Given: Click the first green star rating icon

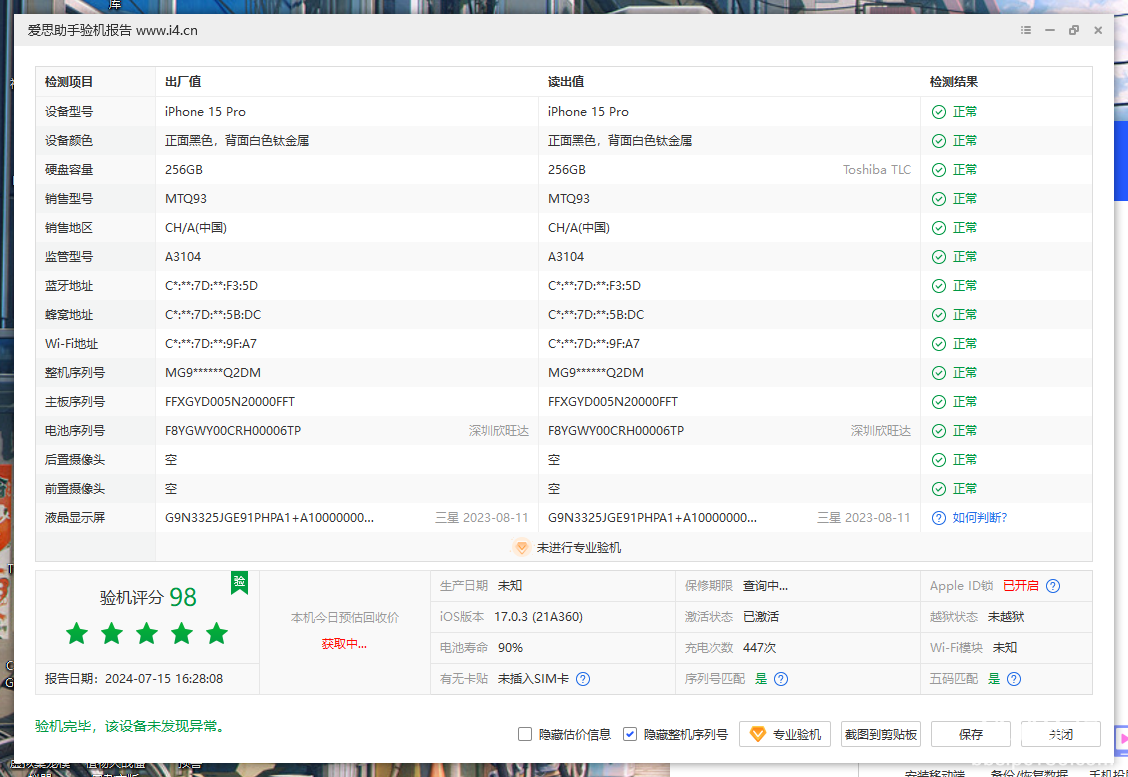Looking at the screenshot, I should coord(77,634).
